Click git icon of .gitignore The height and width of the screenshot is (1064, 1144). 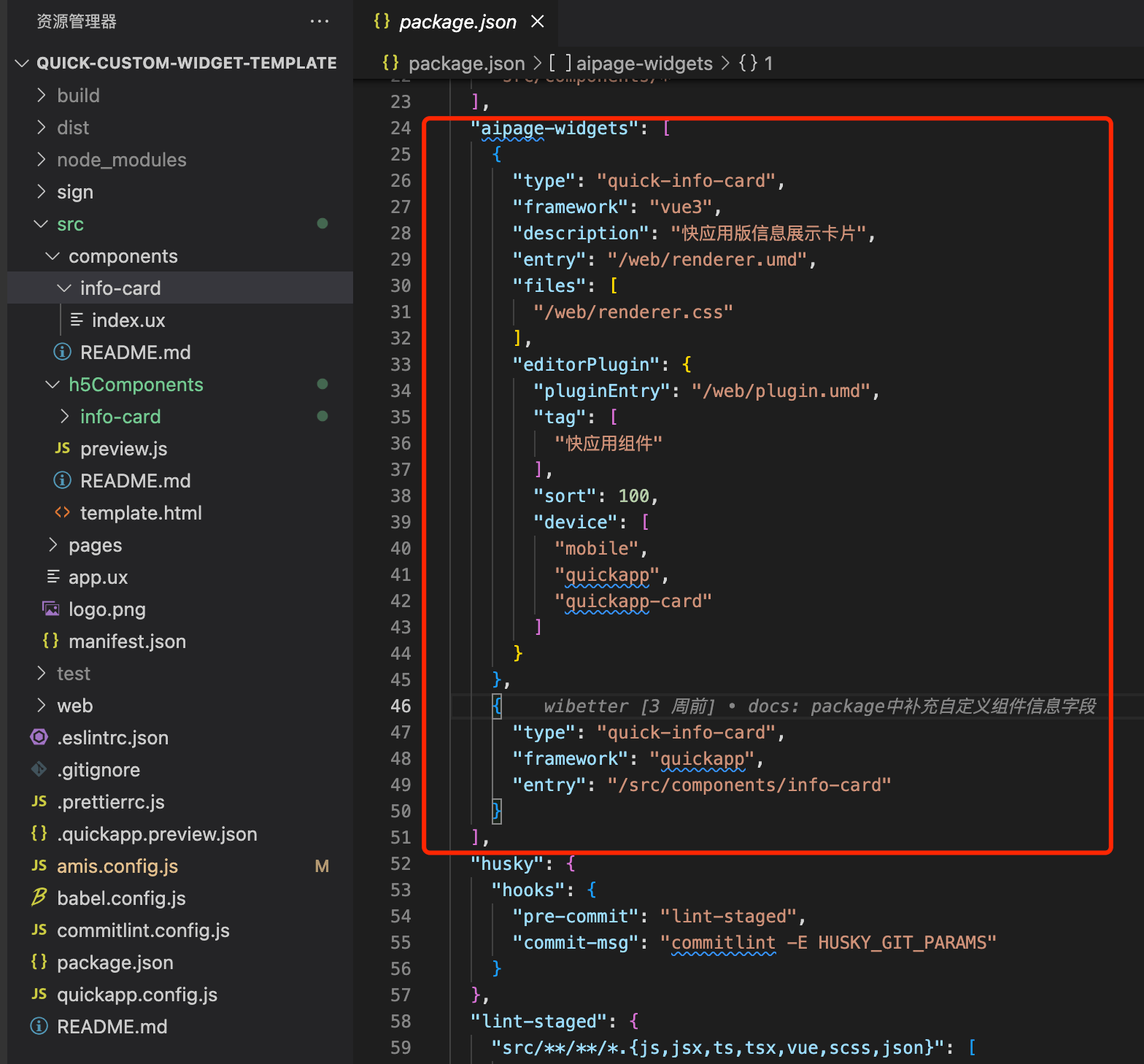click(x=39, y=769)
